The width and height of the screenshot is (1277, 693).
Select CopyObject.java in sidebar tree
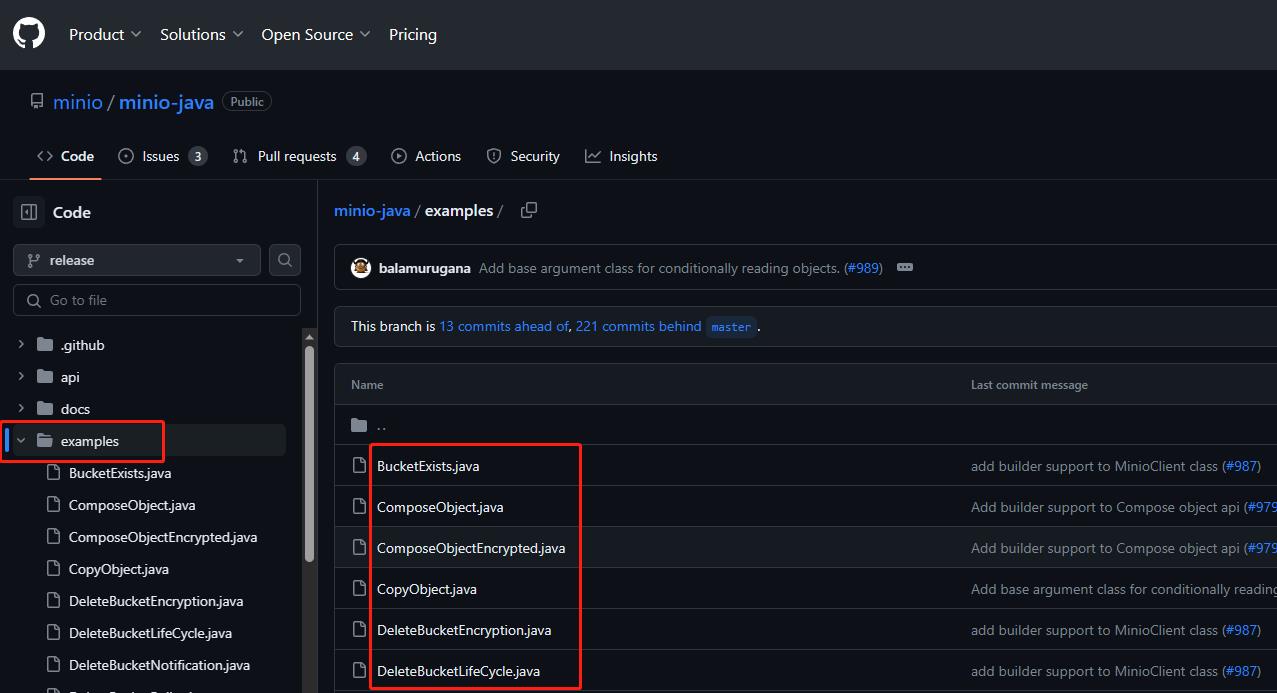click(x=119, y=569)
